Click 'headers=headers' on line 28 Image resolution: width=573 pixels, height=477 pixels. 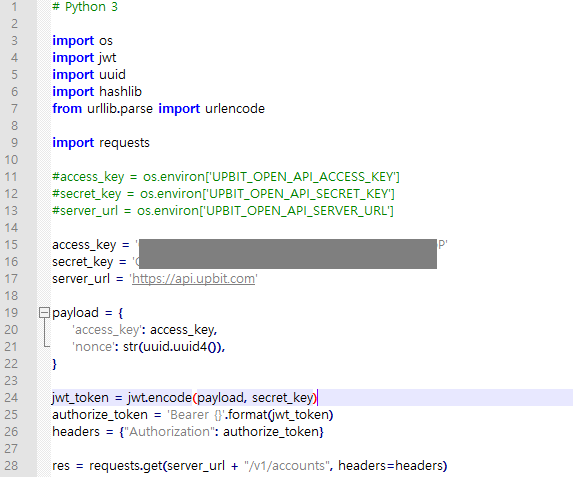390,466
